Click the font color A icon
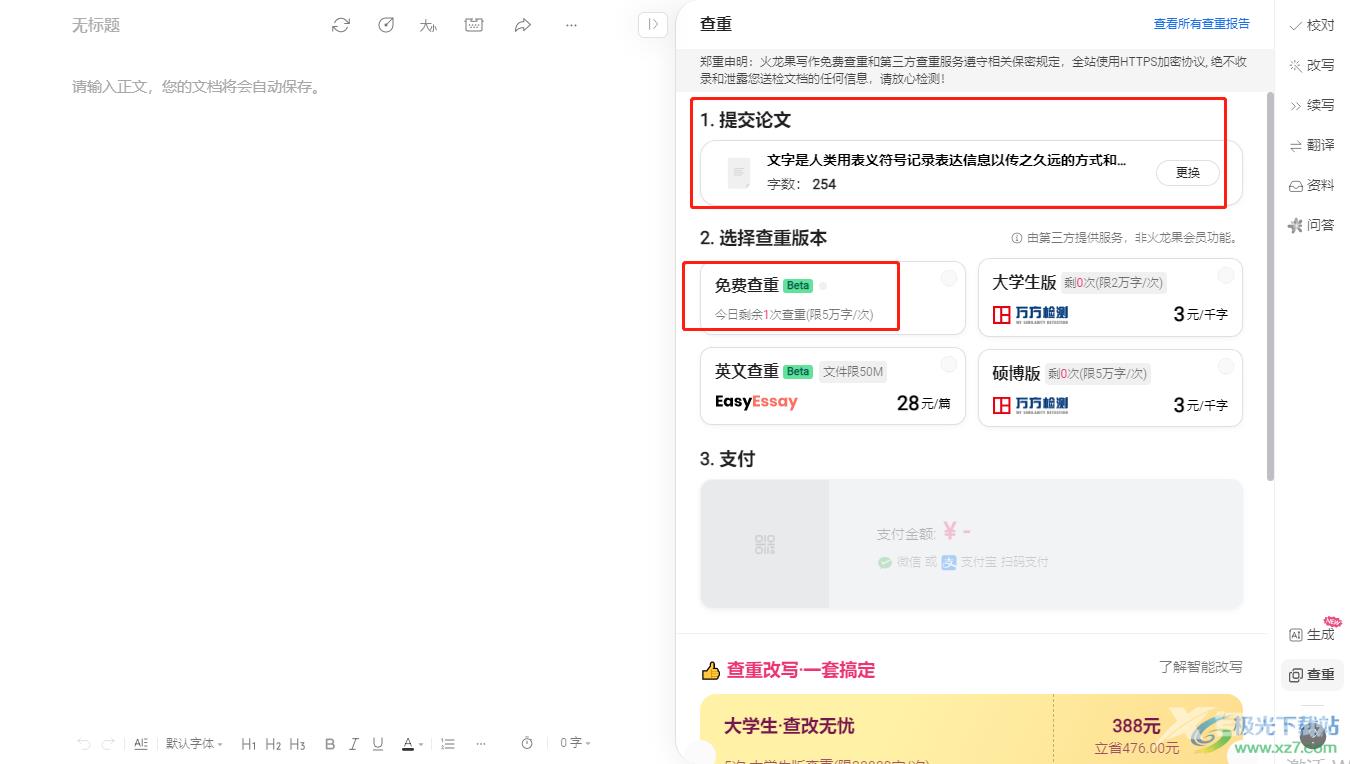 click(x=407, y=744)
